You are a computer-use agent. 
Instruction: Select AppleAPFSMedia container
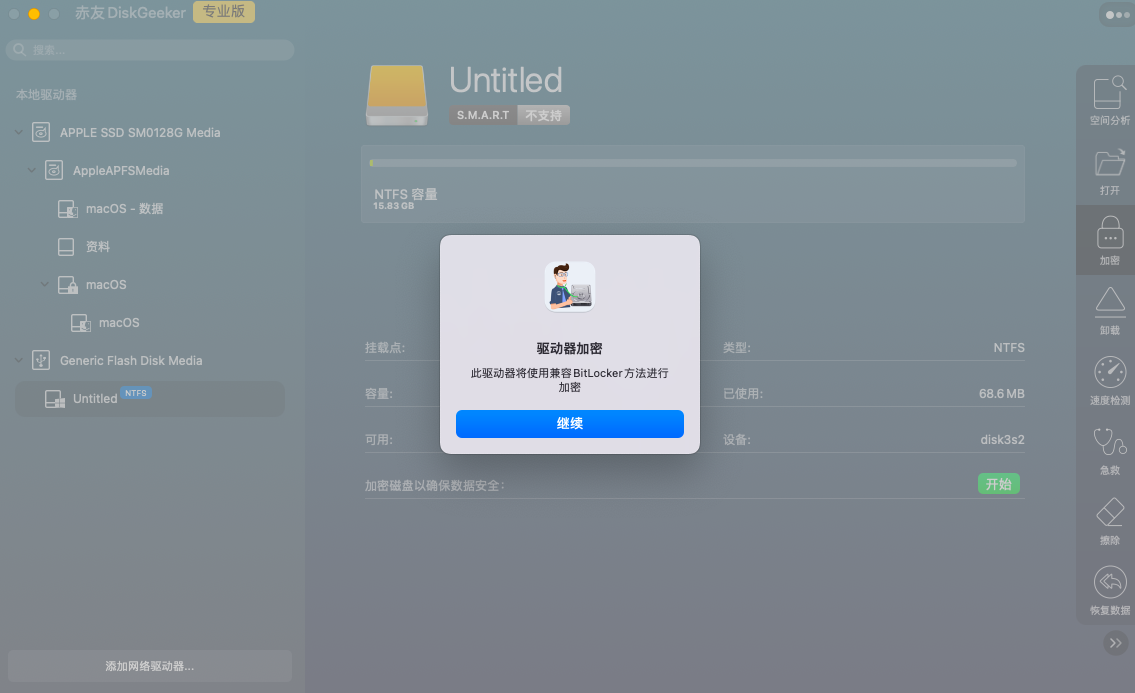[121, 171]
